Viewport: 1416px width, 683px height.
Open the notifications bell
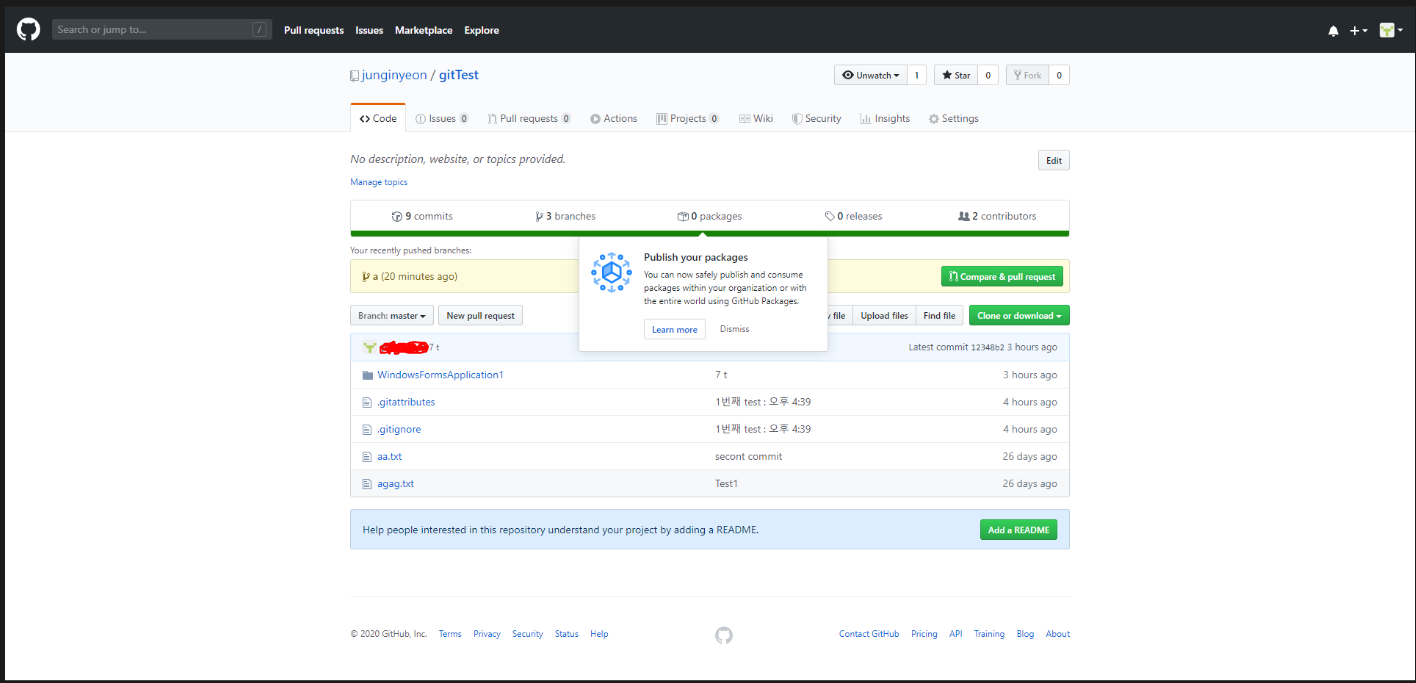point(1333,31)
